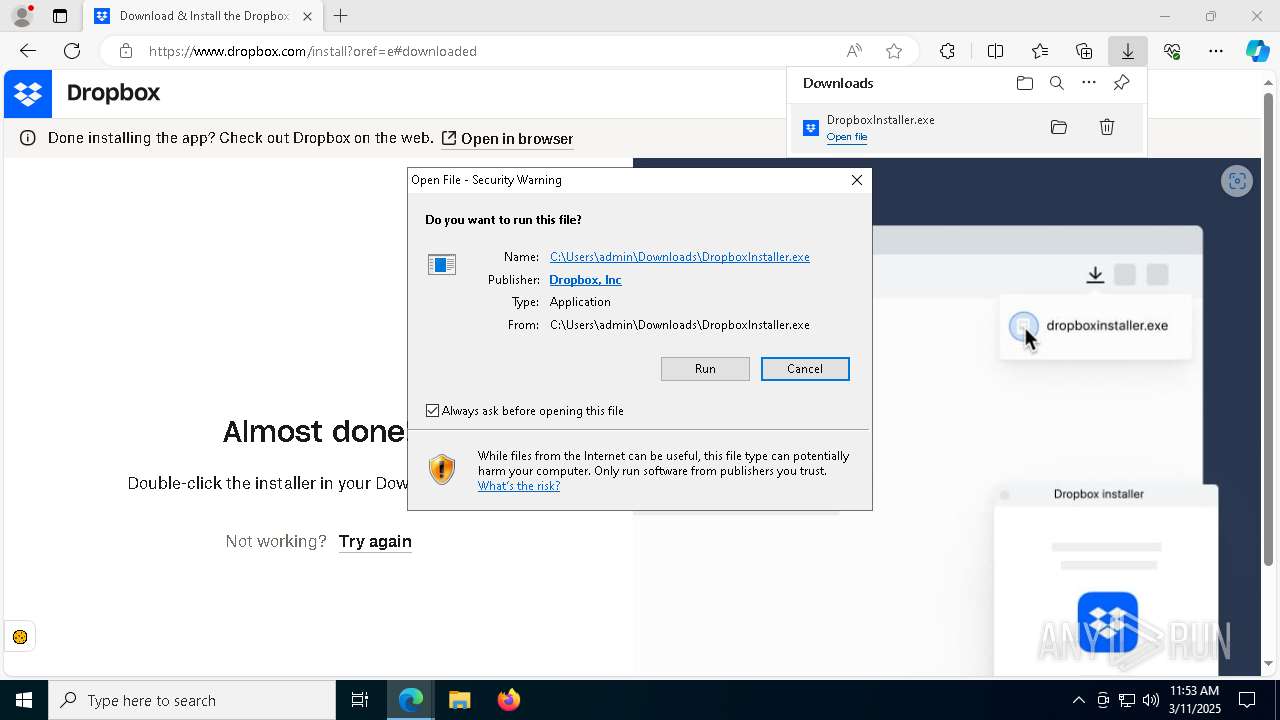Select the Download & Install Dropbox tab
This screenshot has height=720, width=1280.
tap(203, 16)
